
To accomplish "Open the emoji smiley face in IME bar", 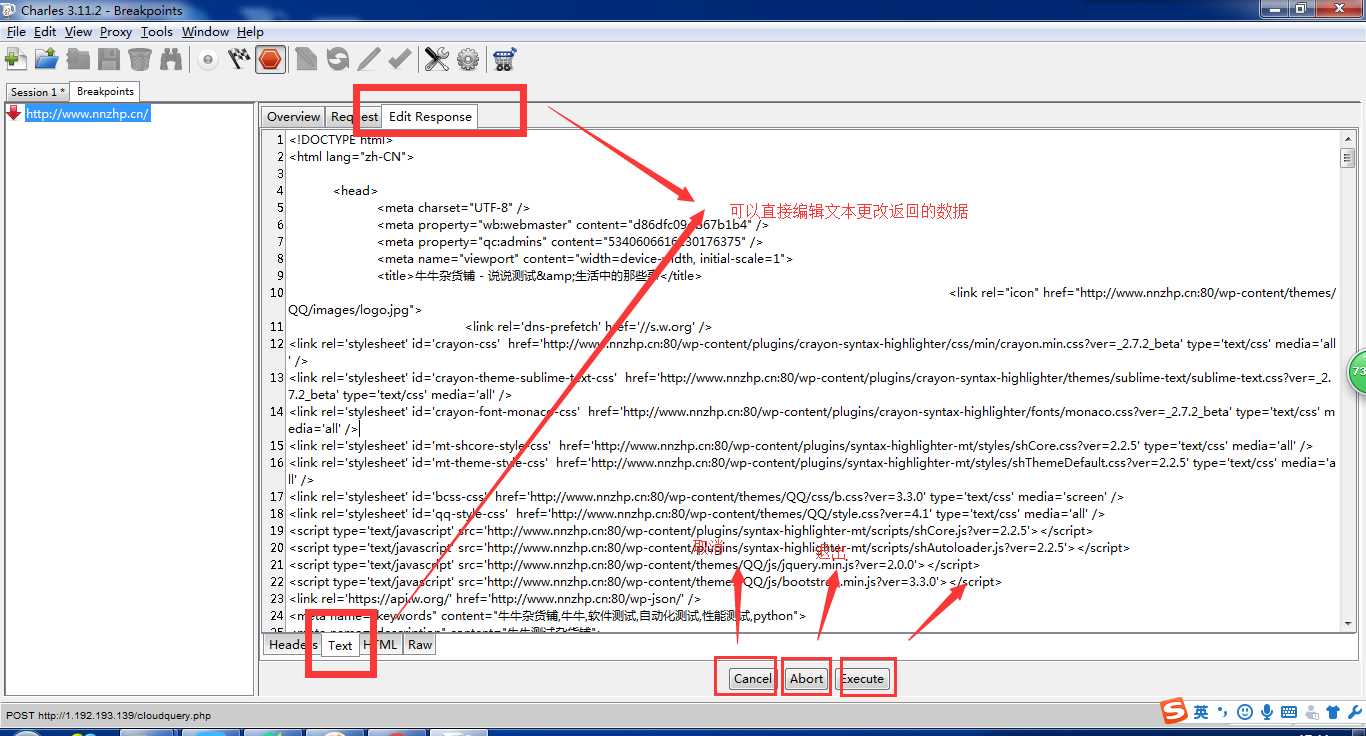I will coord(1245,712).
